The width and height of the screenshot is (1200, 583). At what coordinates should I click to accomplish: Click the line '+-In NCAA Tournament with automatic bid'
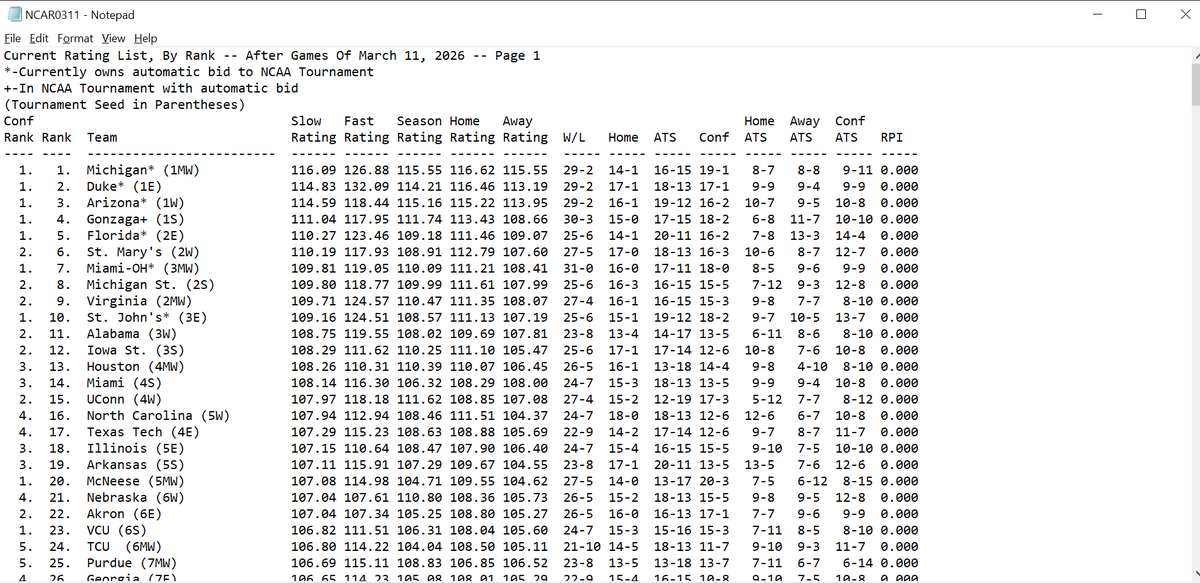tap(151, 88)
